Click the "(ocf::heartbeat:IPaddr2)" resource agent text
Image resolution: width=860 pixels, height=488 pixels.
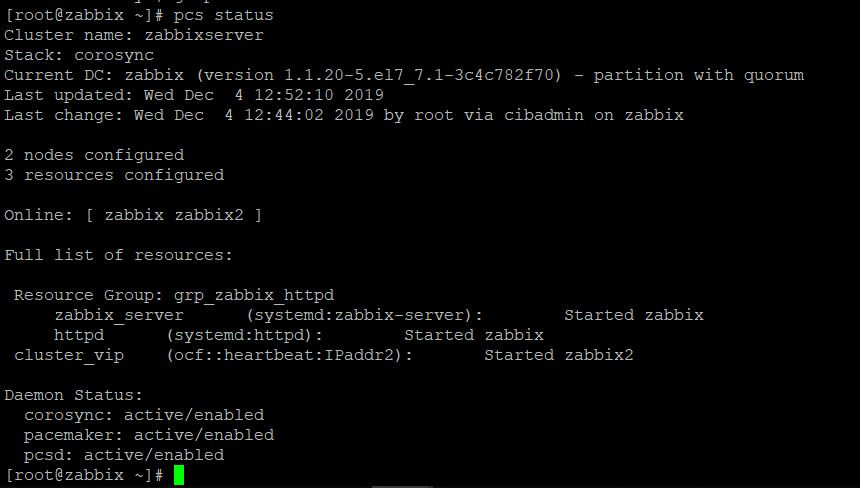pos(289,355)
